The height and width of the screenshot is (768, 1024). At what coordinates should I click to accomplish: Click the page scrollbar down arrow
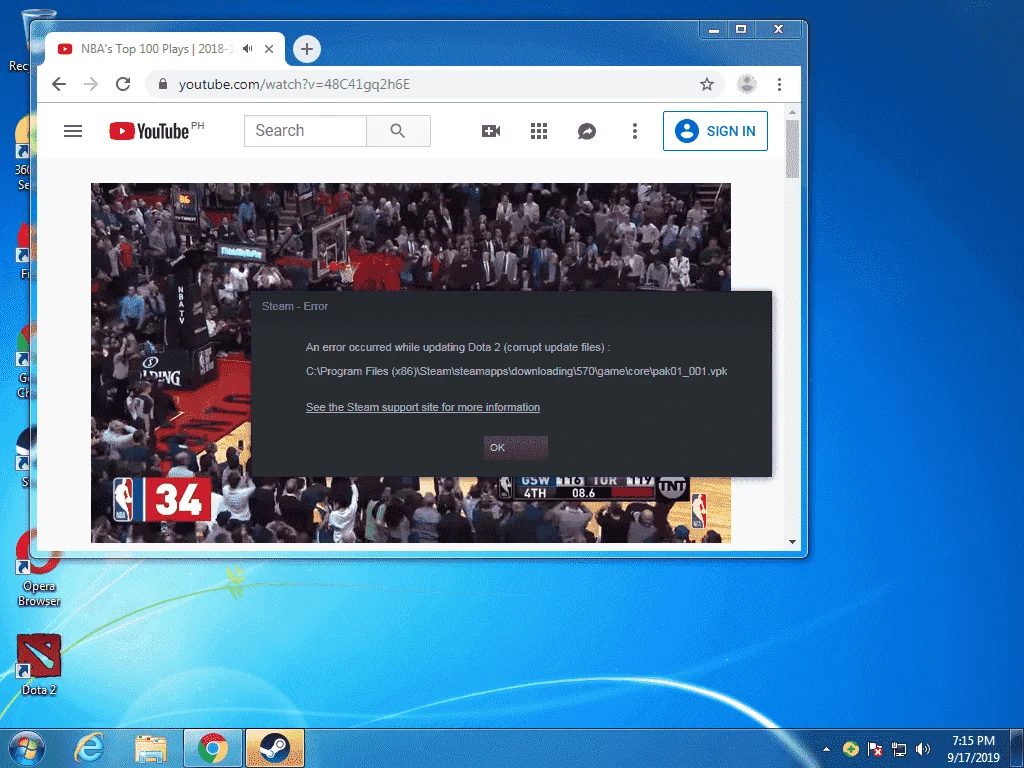pyautogui.click(x=792, y=541)
